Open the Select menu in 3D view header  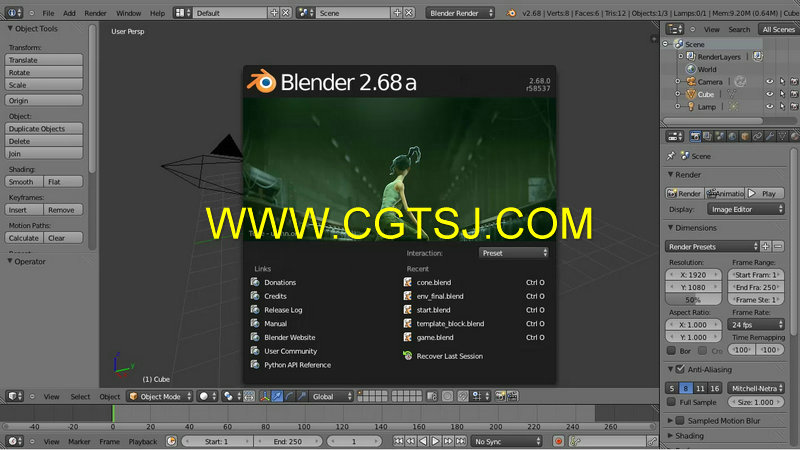coord(80,396)
